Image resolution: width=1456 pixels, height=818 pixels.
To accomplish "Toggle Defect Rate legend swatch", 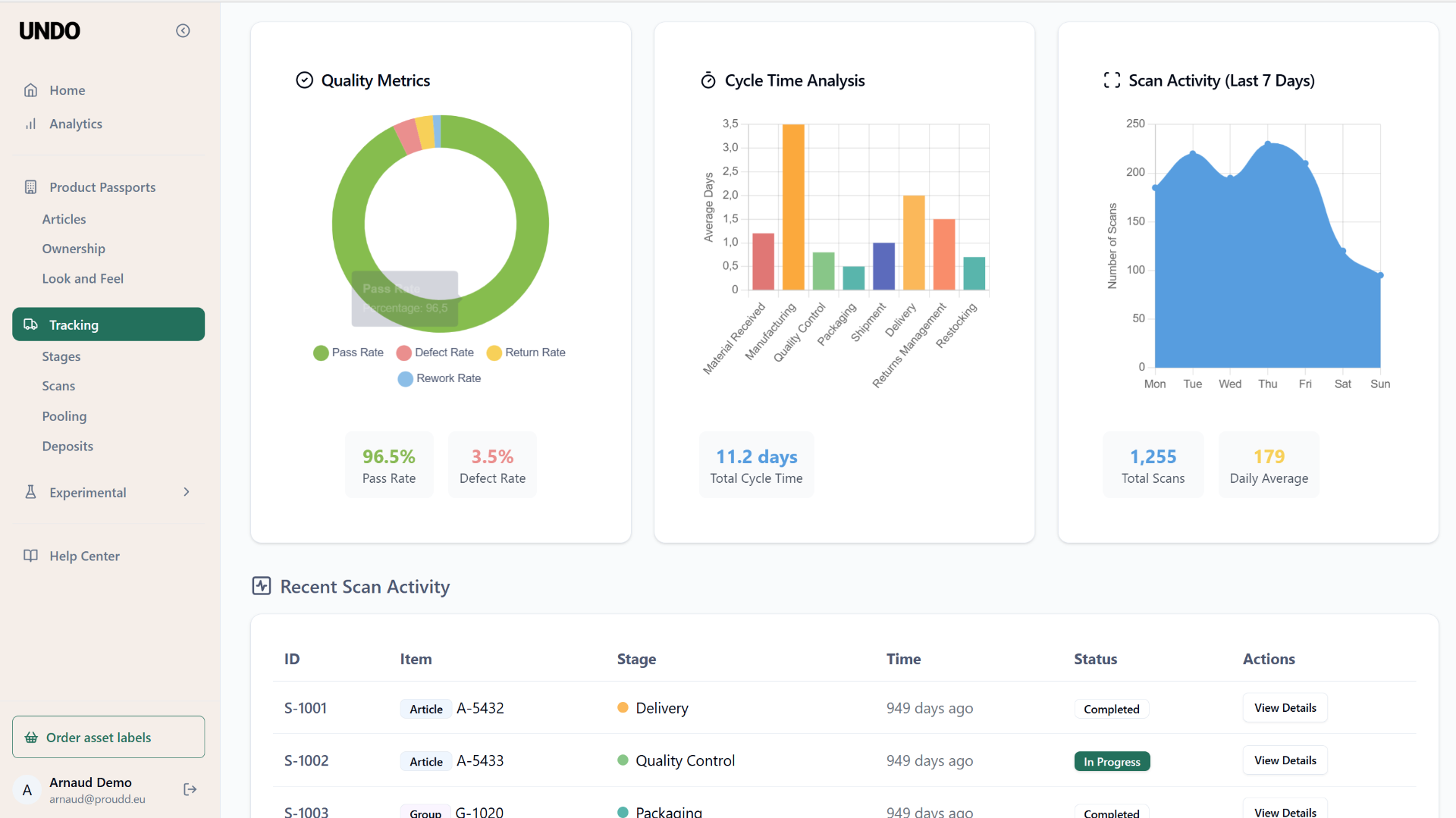I will click(404, 353).
